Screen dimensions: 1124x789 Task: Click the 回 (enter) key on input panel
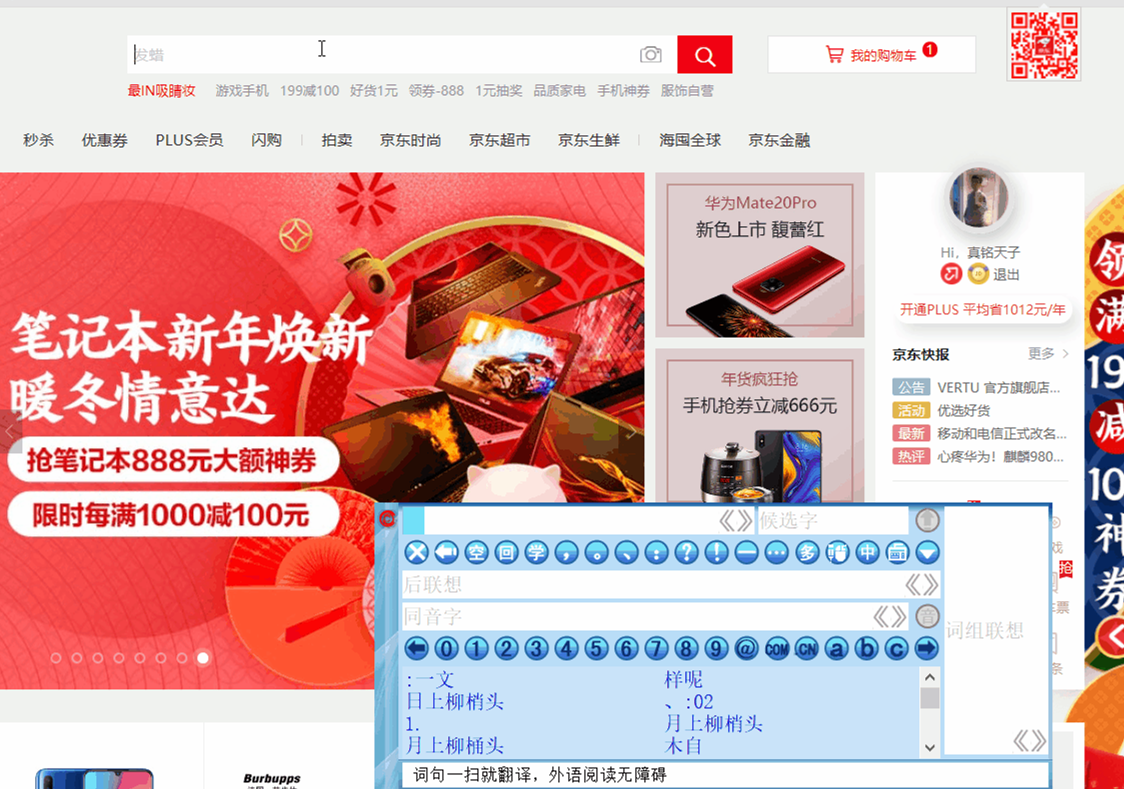[506, 553]
